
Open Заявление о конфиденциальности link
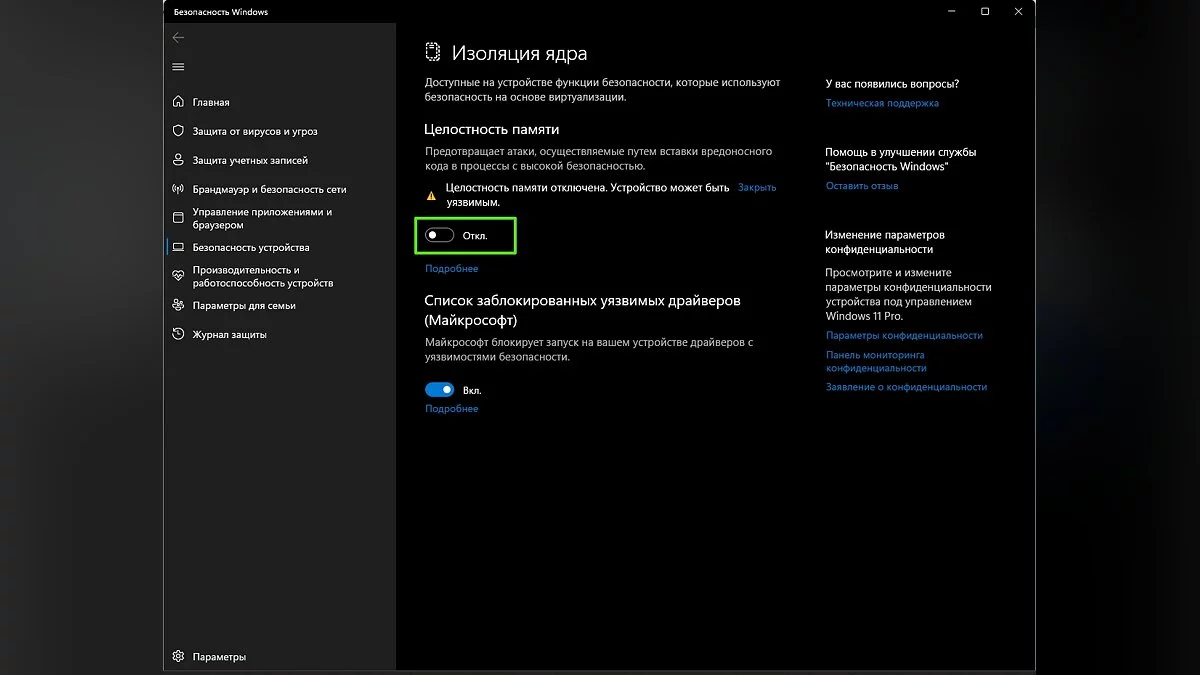coord(906,387)
